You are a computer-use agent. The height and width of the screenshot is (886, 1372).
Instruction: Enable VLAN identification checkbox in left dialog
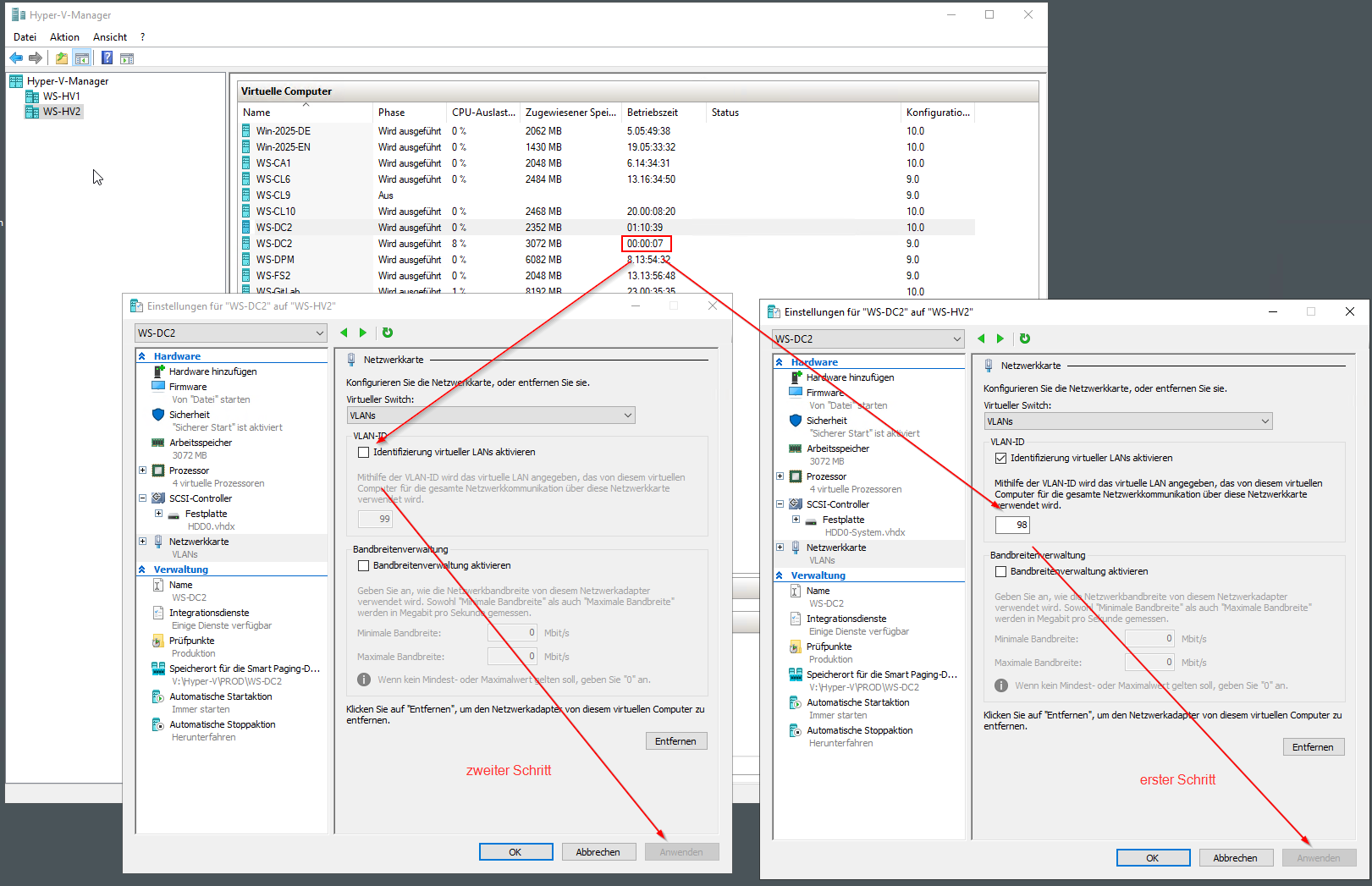[x=364, y=453]
